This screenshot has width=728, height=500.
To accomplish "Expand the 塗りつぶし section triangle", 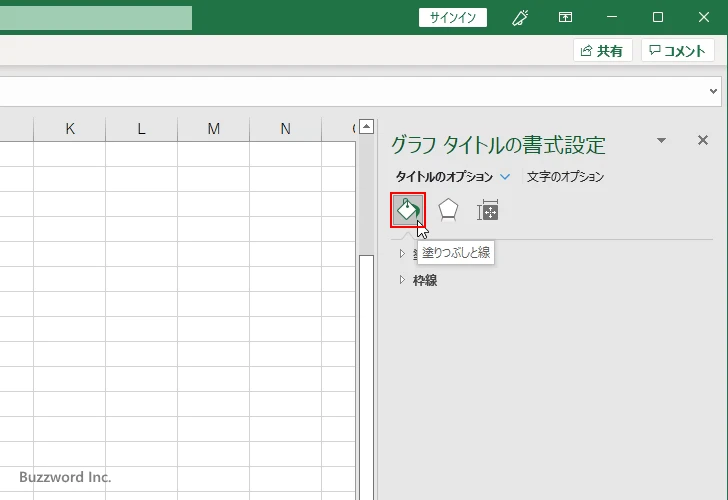I will click(402, 253).
